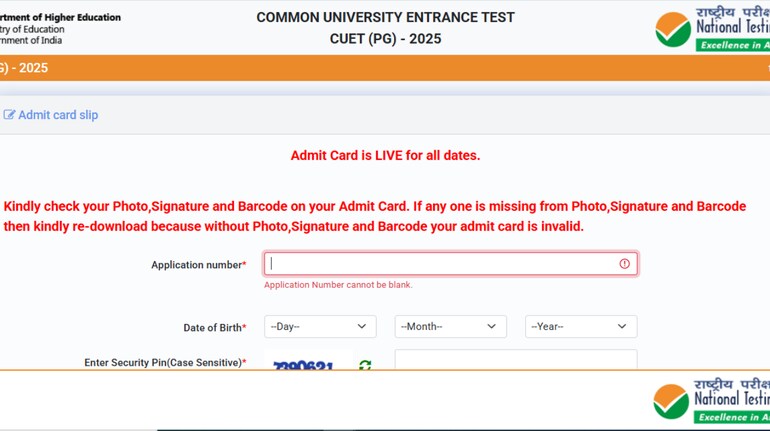Click the red error icon in Application number field
Viewport: 770px width, 431px height.
(624, 264)
